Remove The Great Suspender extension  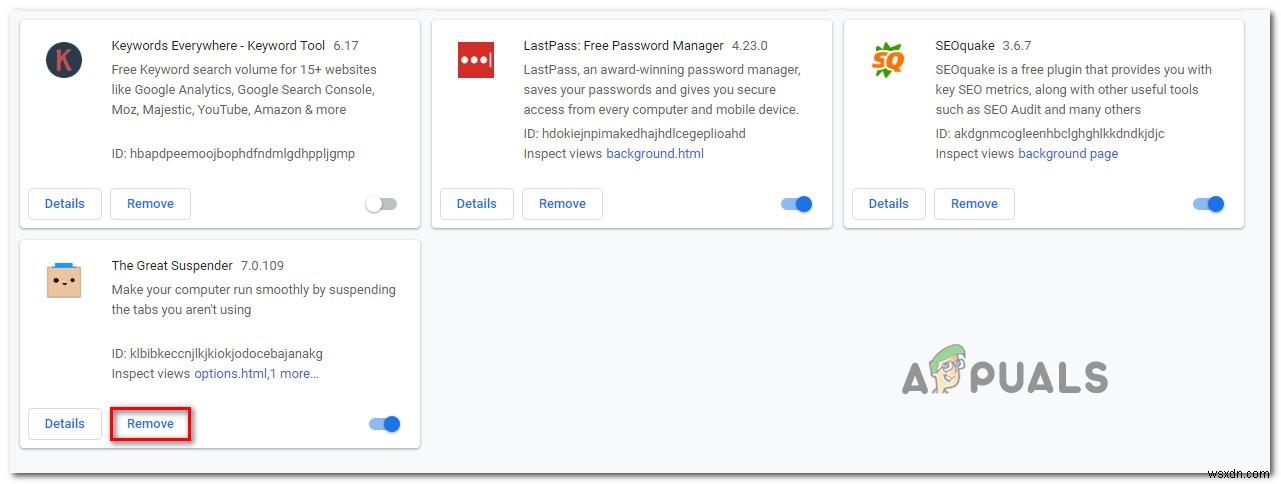tap(150, 424)
